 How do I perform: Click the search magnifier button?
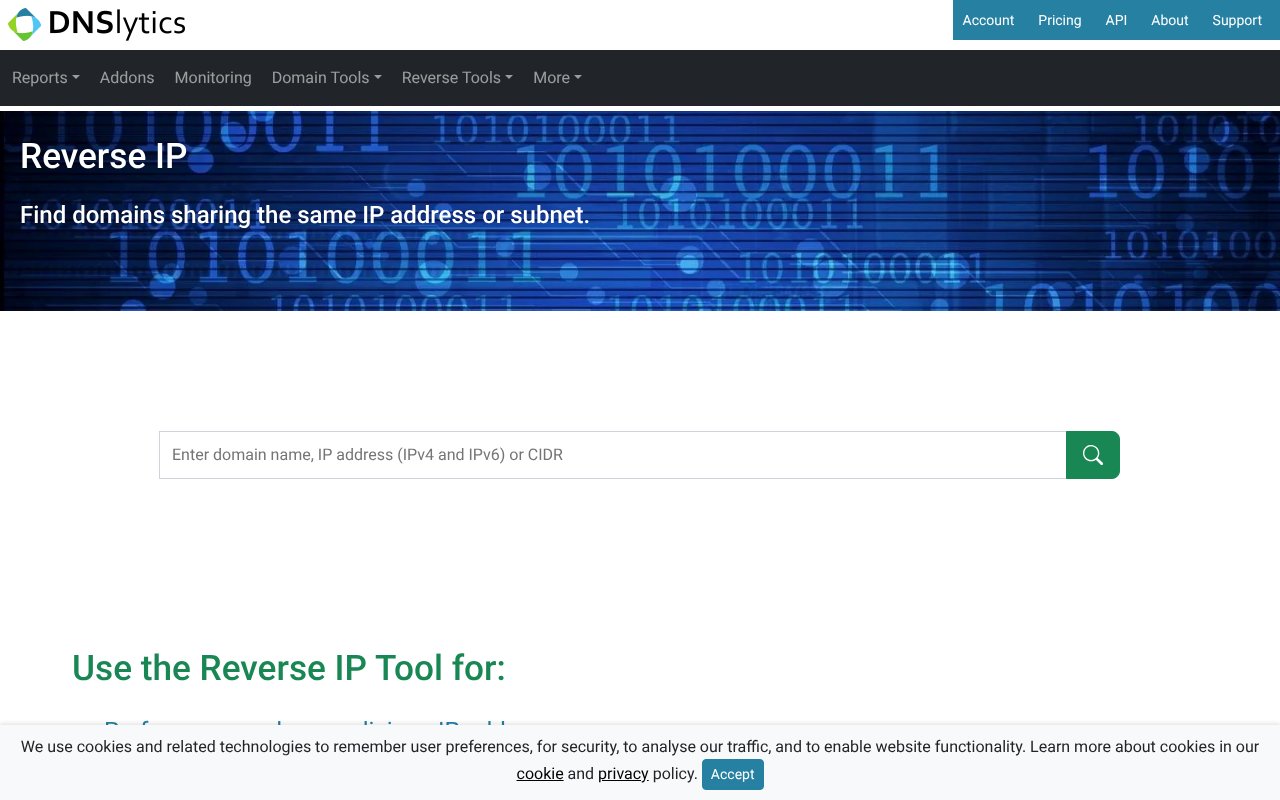click(1092, 455)
